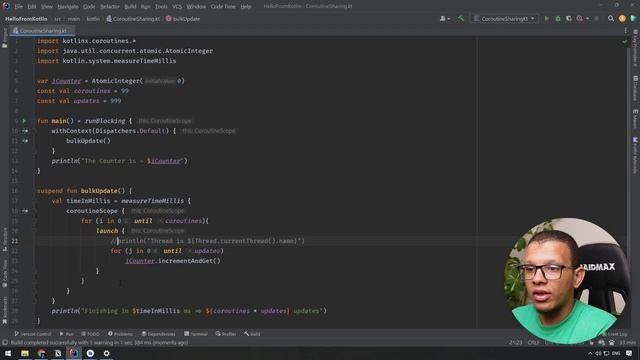Expand the account icon dropdown arrow

click(449, 19)
